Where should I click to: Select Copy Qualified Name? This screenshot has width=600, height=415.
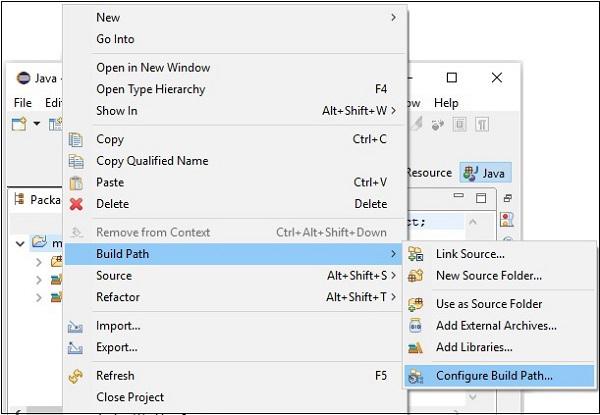coord(152,161)
